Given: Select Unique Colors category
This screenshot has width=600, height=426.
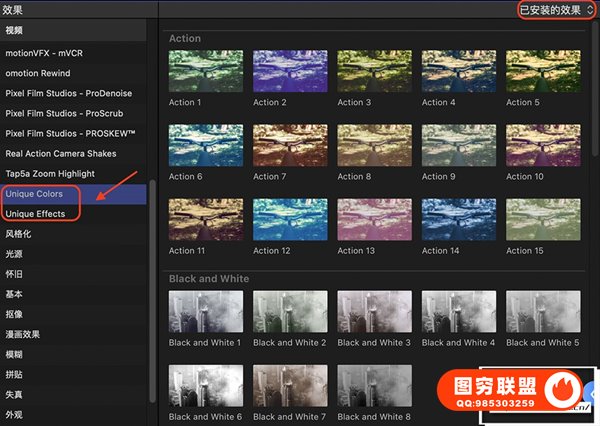Looking at the screenshot, I should 34,194.
